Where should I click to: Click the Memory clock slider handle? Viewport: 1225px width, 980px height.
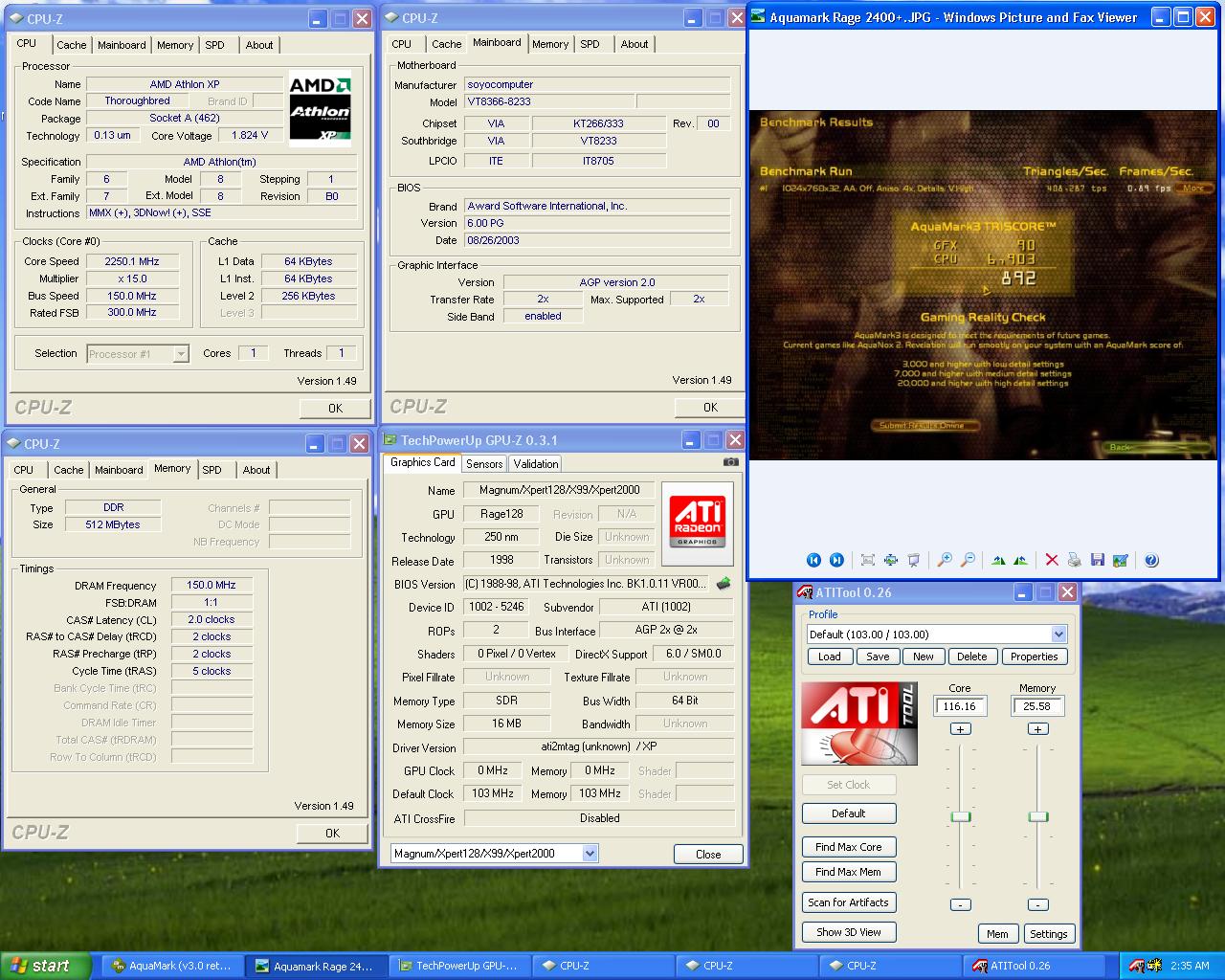[x=1037, y=816]
